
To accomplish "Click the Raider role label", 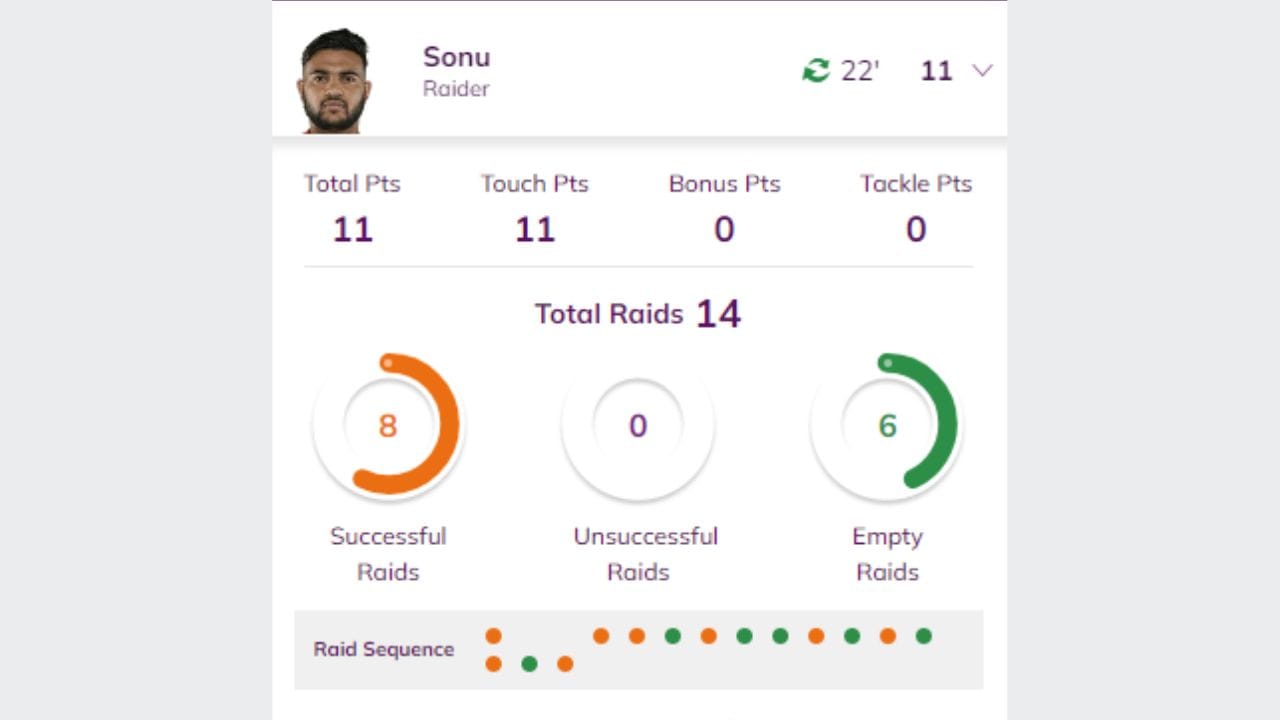I will [456, 89].
